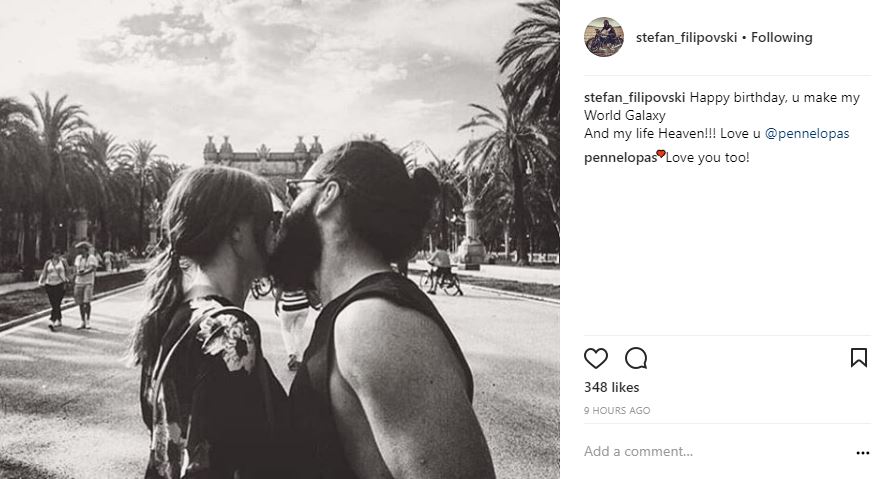Open the three-dot more options menu
The height and width of the screenshot is (479, 892).
tap(862, 453)
